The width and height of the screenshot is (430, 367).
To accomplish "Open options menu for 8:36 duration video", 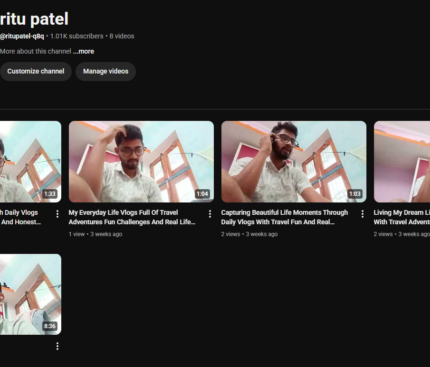I will click(x=57, y=346).
